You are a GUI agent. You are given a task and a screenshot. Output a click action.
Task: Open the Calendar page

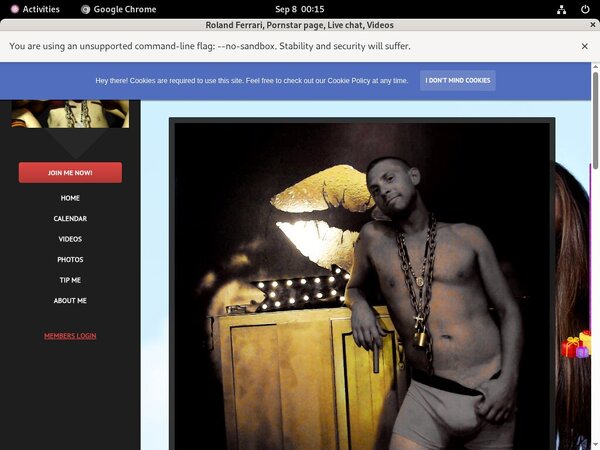pos(70,218)
